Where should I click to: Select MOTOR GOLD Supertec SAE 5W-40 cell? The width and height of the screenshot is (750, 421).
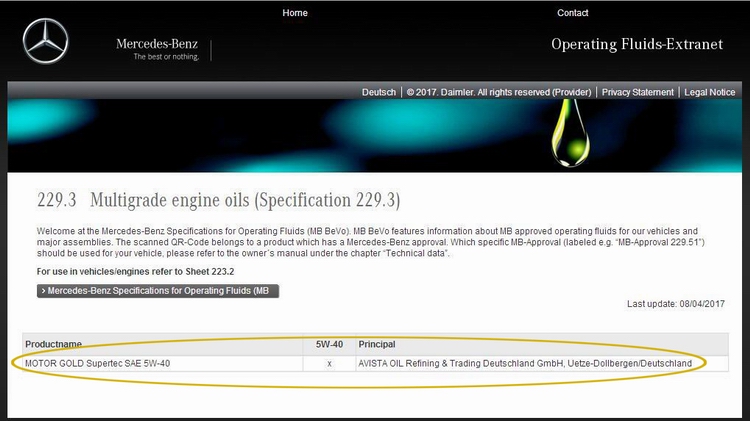tap(163, 364)
